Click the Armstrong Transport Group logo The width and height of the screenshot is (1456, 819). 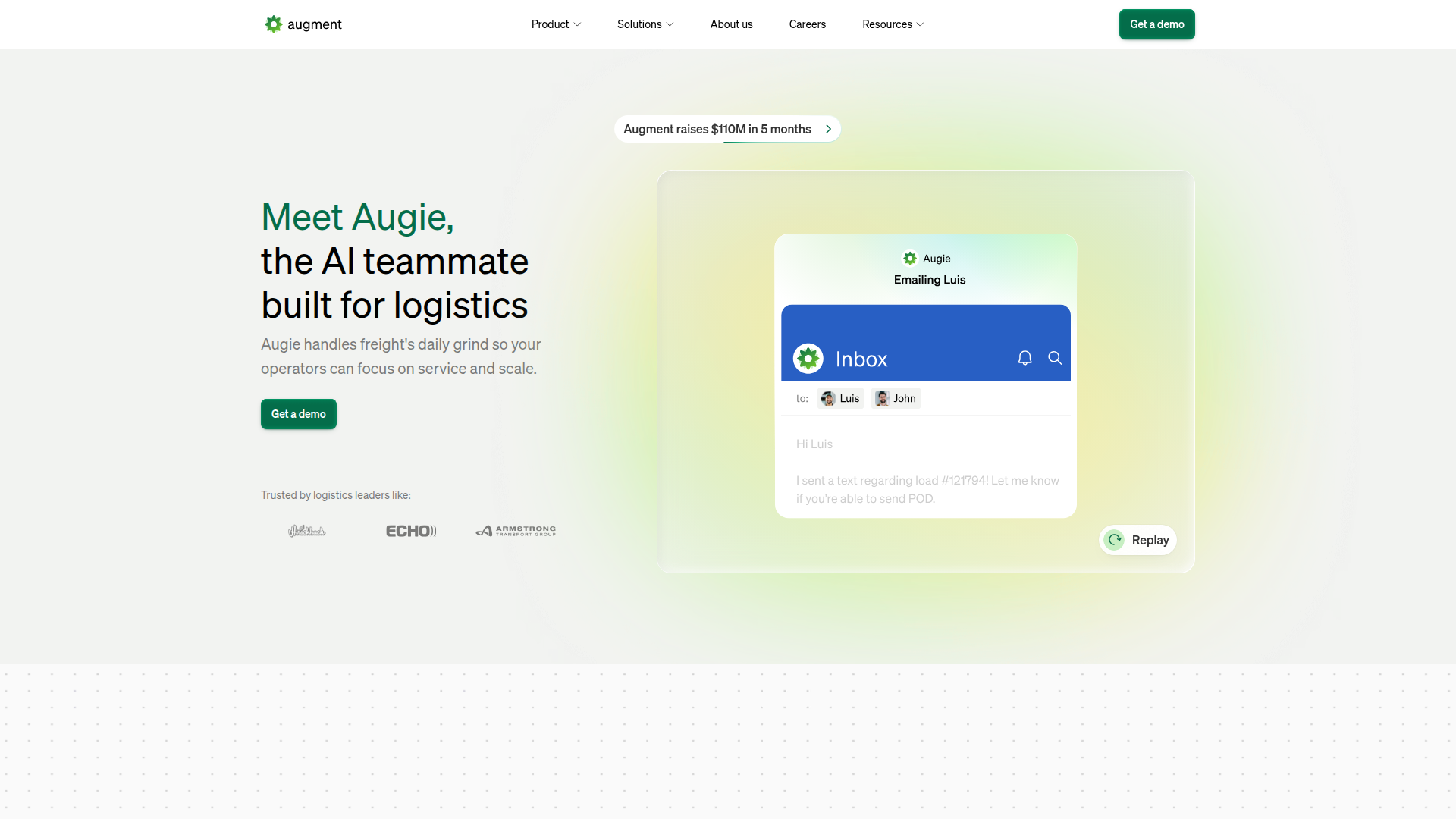pos(515,530)
